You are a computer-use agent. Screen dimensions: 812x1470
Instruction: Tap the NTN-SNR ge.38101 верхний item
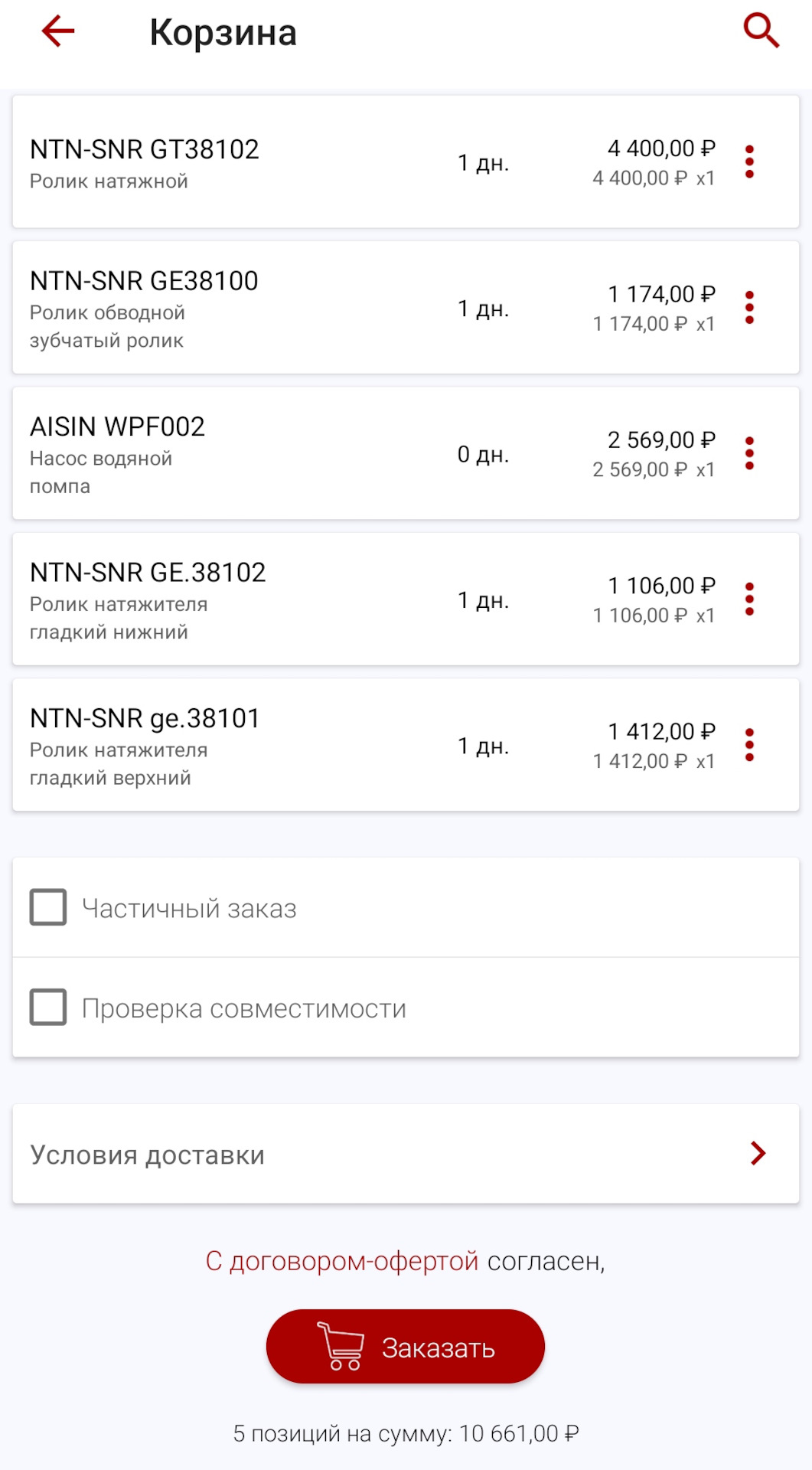[144, 745]
